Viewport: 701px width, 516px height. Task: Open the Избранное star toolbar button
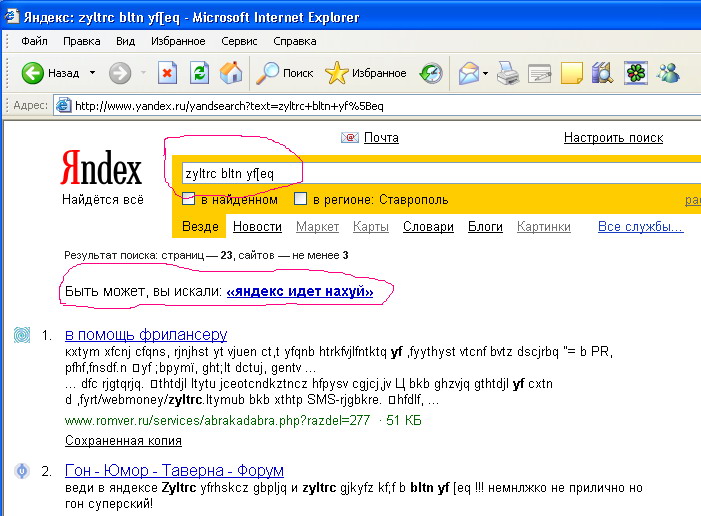click(366, 73)
